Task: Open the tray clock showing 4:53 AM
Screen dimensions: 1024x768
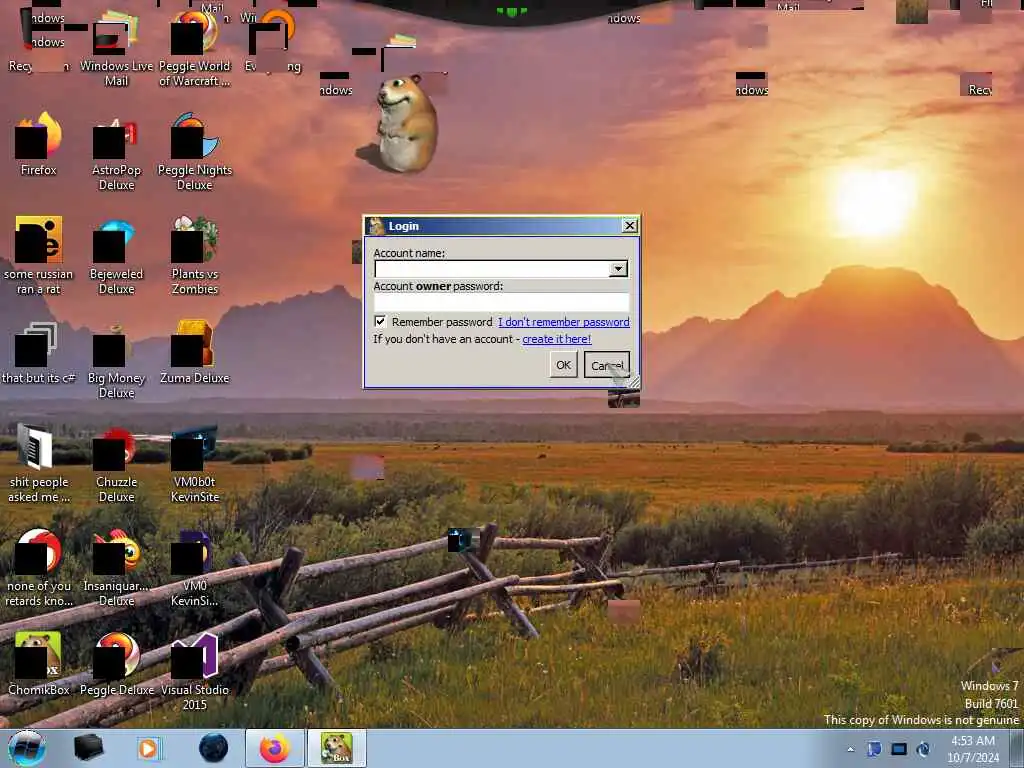Action: tap(973, 749)
